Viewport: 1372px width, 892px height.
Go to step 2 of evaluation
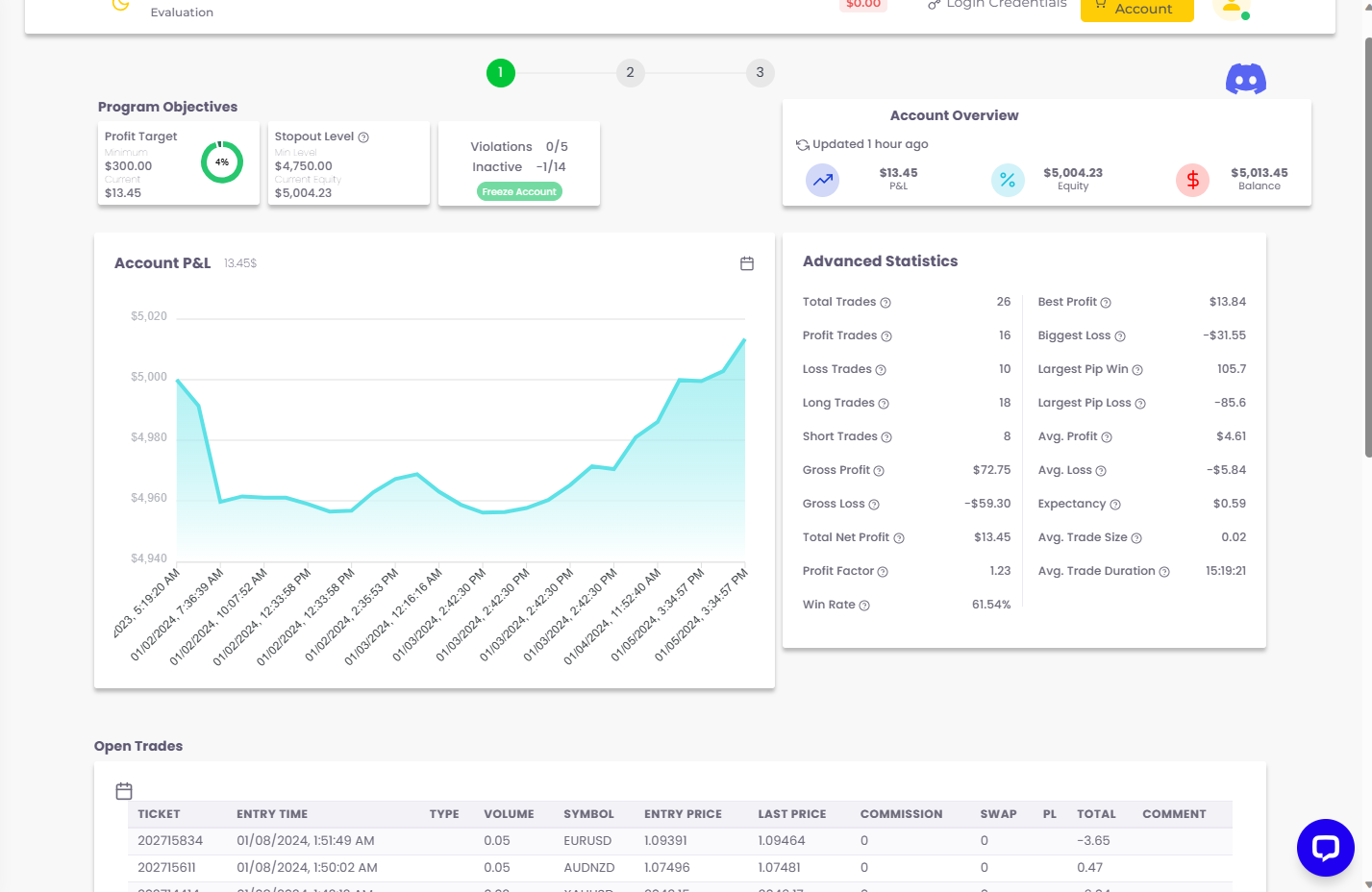click(x=630, y=72)
